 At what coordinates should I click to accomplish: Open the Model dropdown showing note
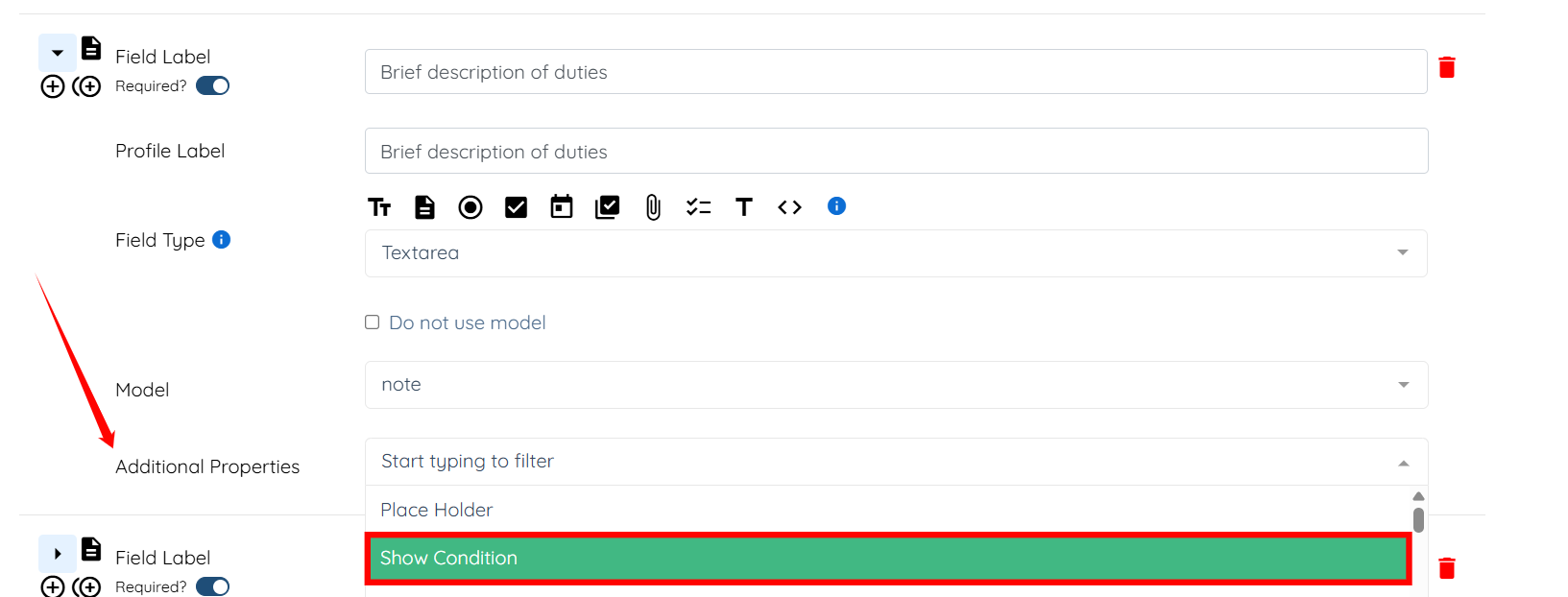click(895, 385)
